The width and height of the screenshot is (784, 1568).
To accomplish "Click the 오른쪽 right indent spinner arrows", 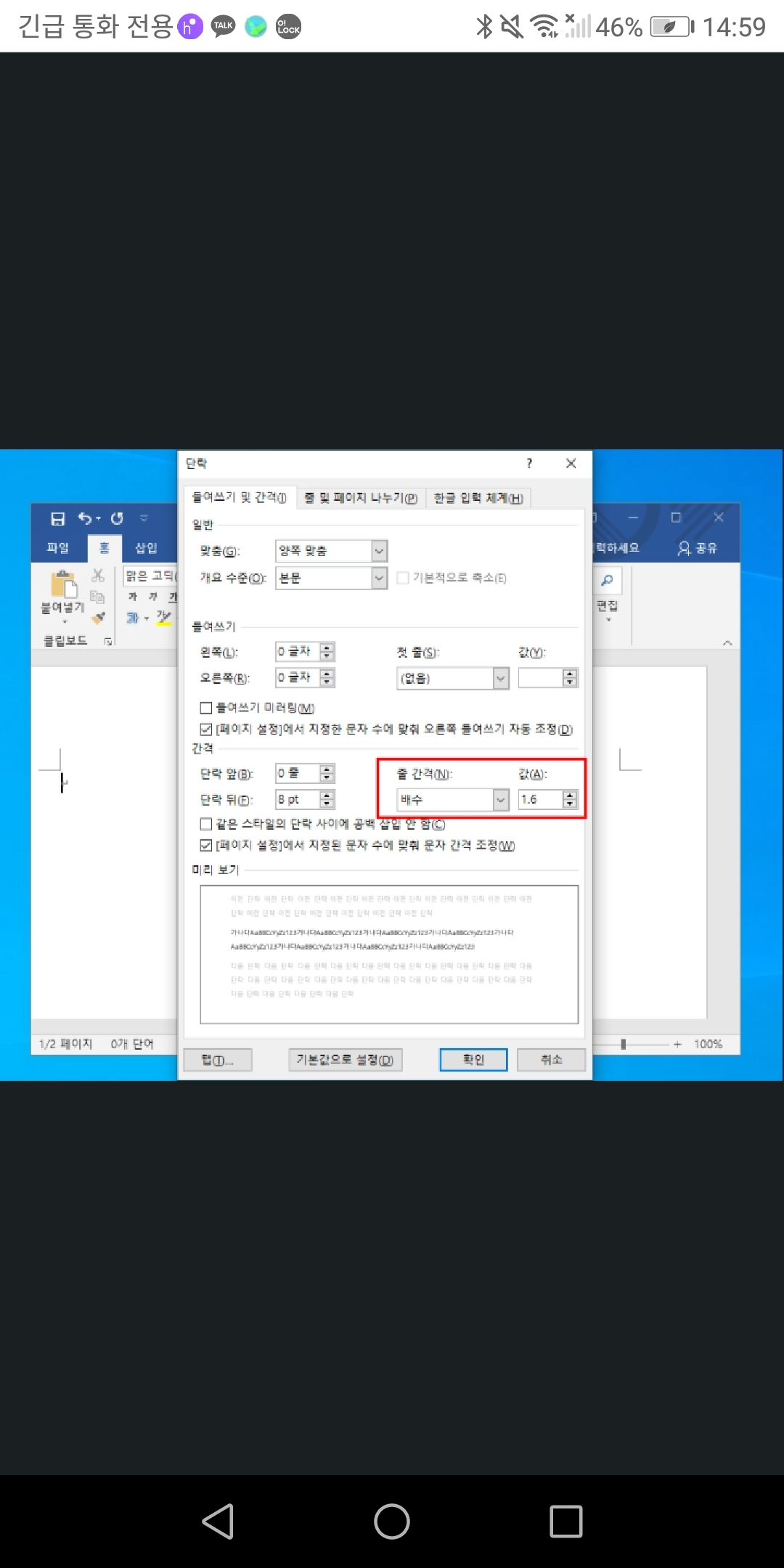I will click(x=327, y=677).
